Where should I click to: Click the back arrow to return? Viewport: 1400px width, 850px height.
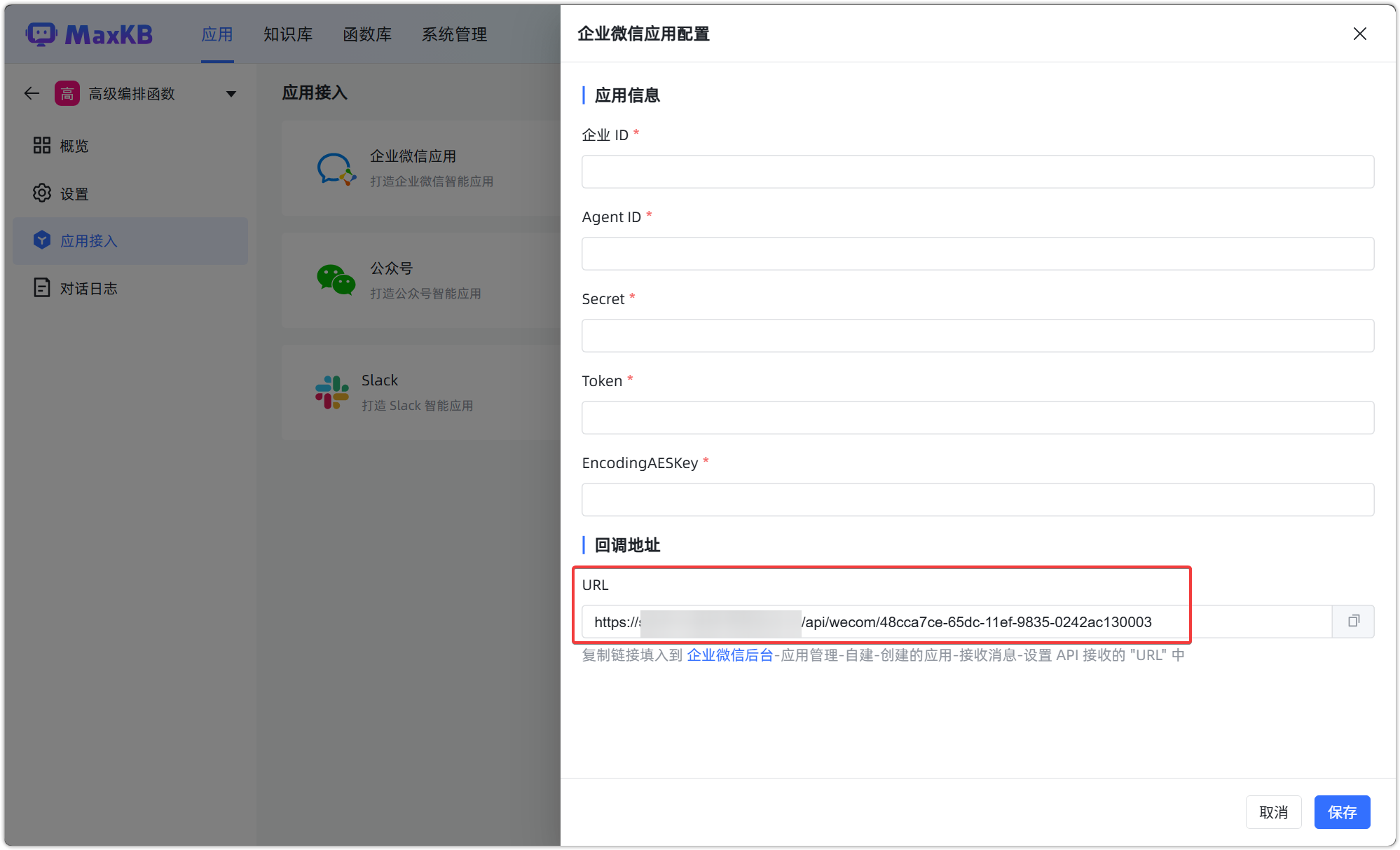31,92
